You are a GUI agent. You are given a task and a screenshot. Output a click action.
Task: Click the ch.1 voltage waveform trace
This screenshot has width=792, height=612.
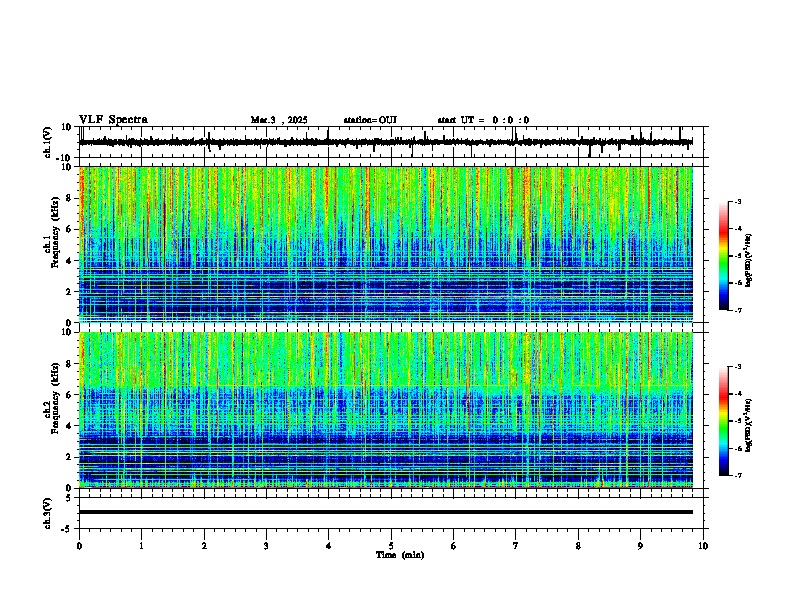pos(385,142)
